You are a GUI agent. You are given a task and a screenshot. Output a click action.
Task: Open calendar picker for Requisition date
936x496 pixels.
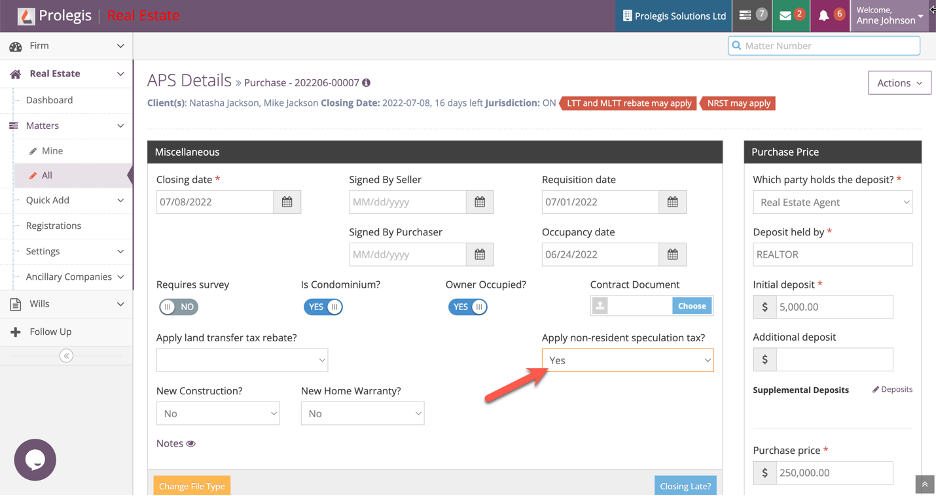(x=673, y=202)
